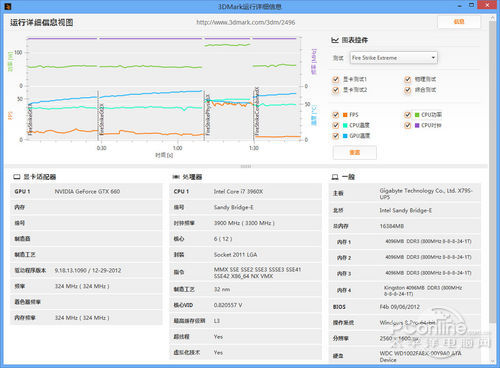Click the orange button at top right
Image resolution: width=500 pixels, height=368 pixels.
point(459,22)
